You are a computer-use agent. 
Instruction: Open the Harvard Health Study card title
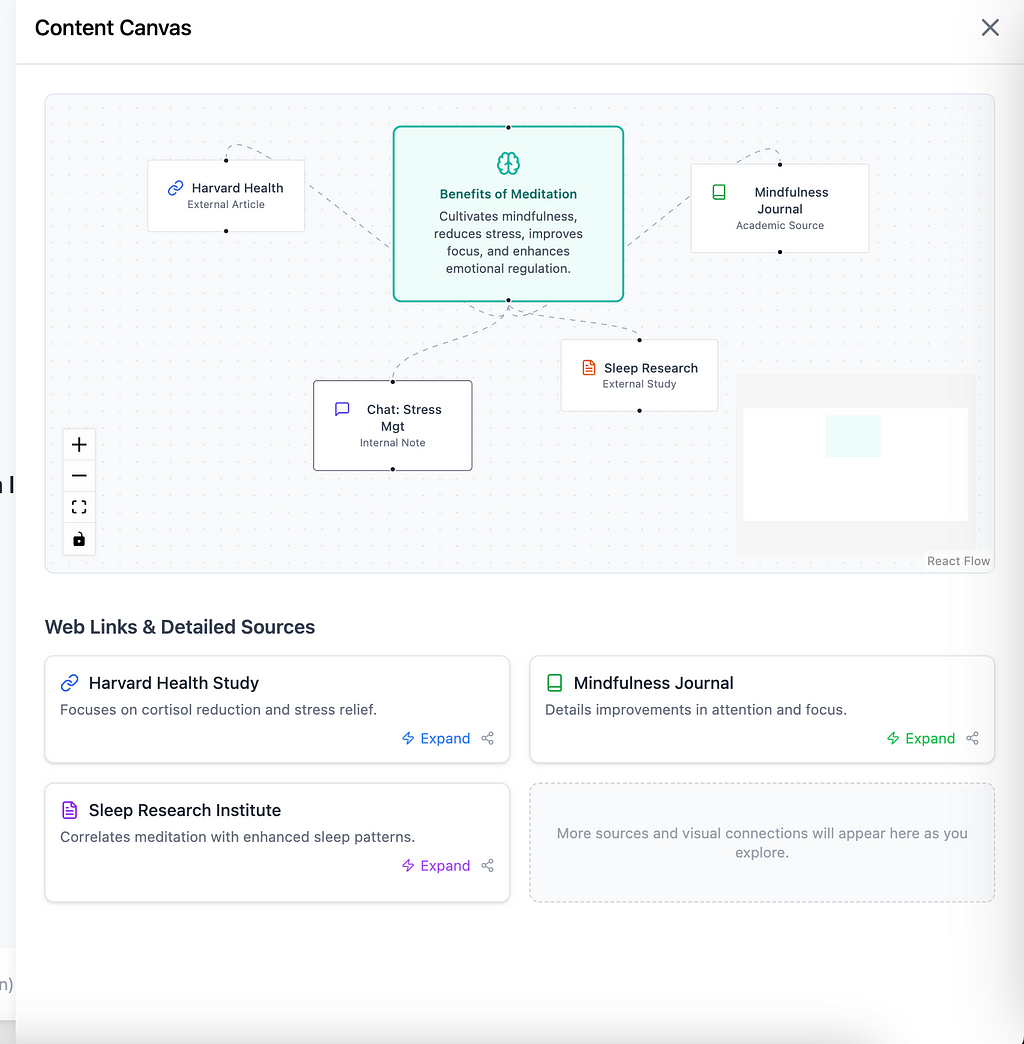(x=174, y=683)
